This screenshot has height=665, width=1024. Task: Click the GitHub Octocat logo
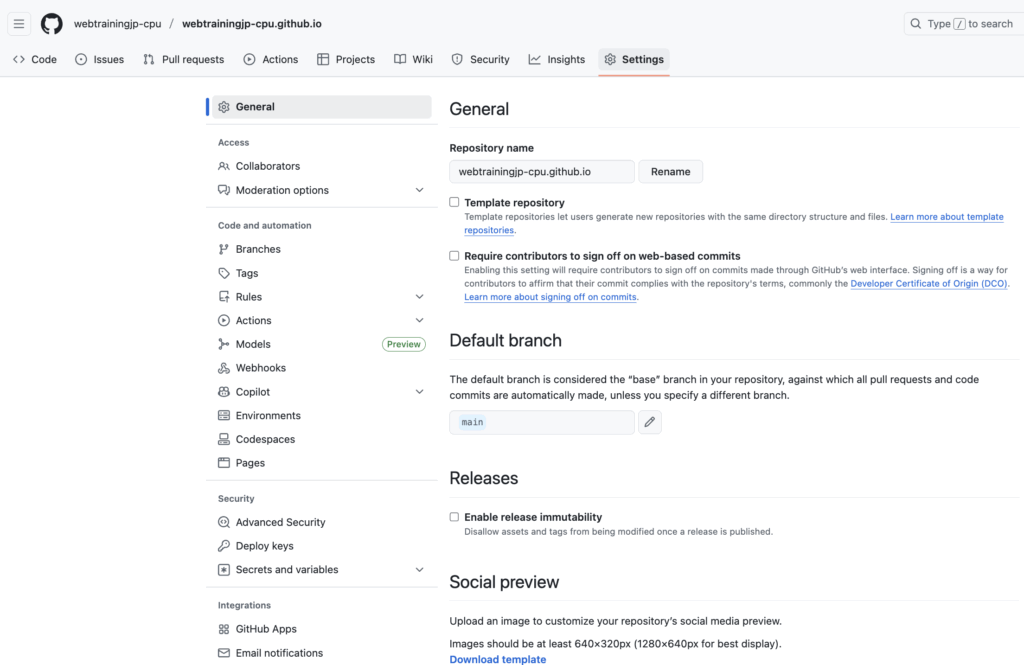click(51, 23)
